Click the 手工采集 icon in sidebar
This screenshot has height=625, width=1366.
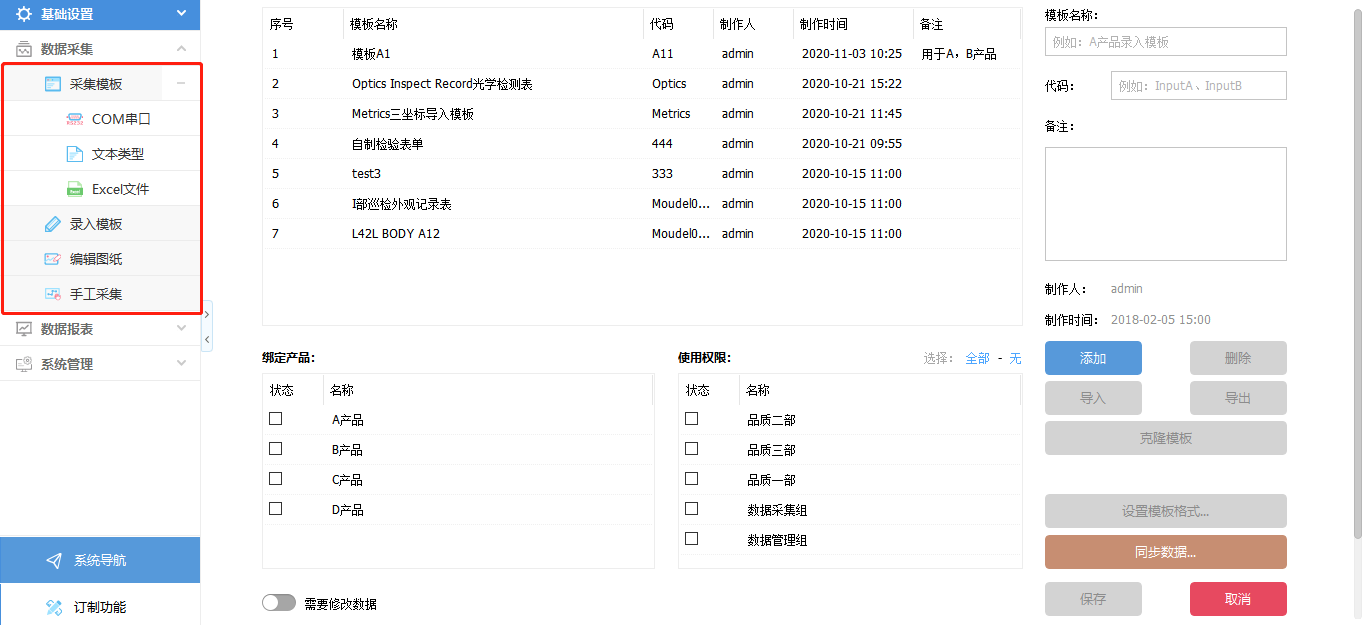tap(53, 294)
